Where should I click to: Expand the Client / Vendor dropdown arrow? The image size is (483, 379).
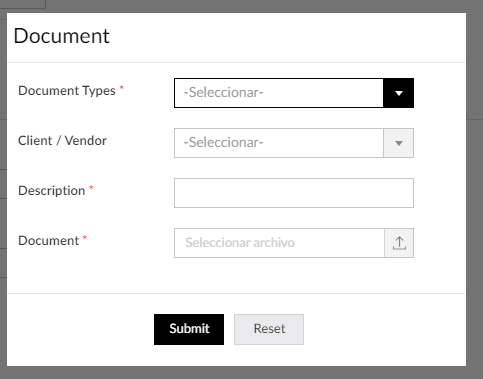click(399, 143)
